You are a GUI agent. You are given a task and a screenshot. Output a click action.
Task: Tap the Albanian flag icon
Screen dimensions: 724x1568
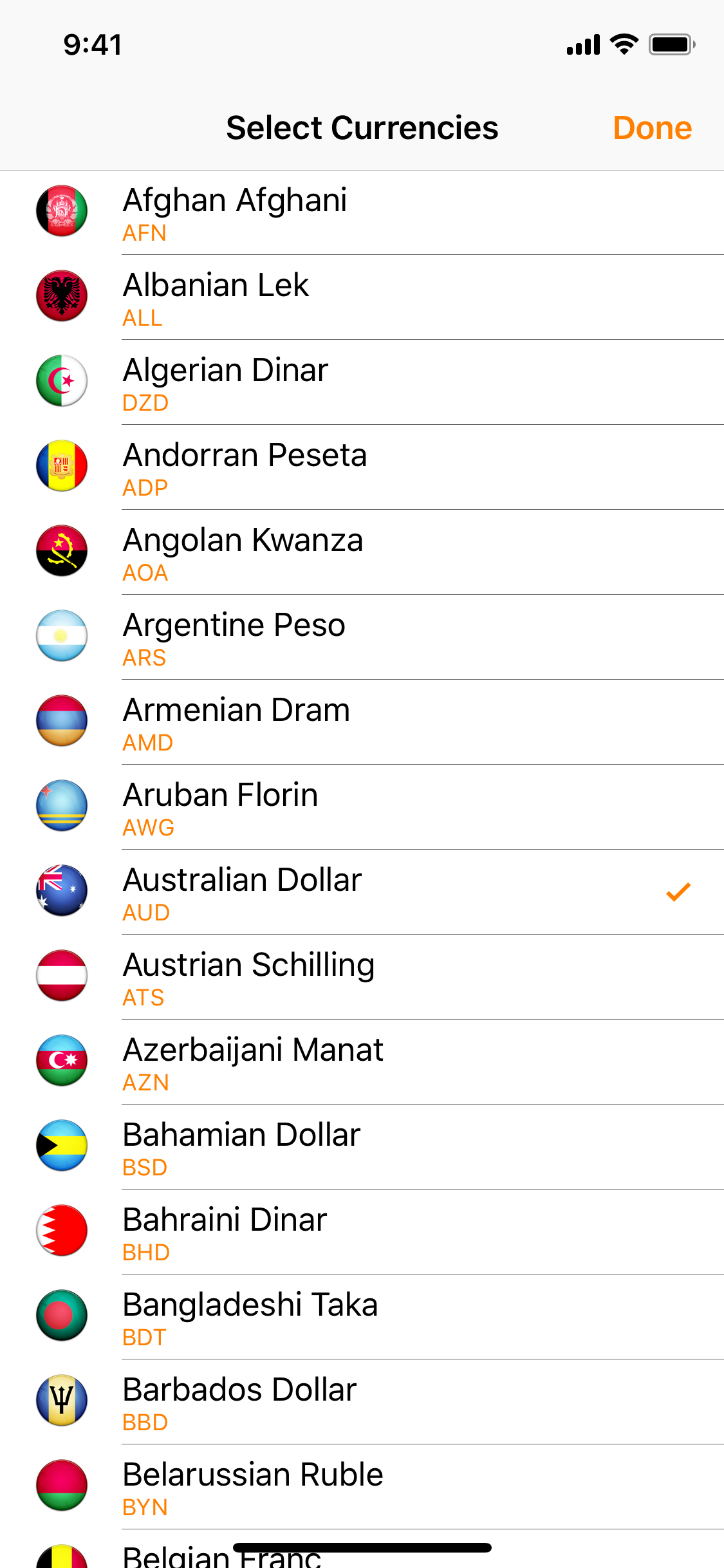[x=62, y=296]
